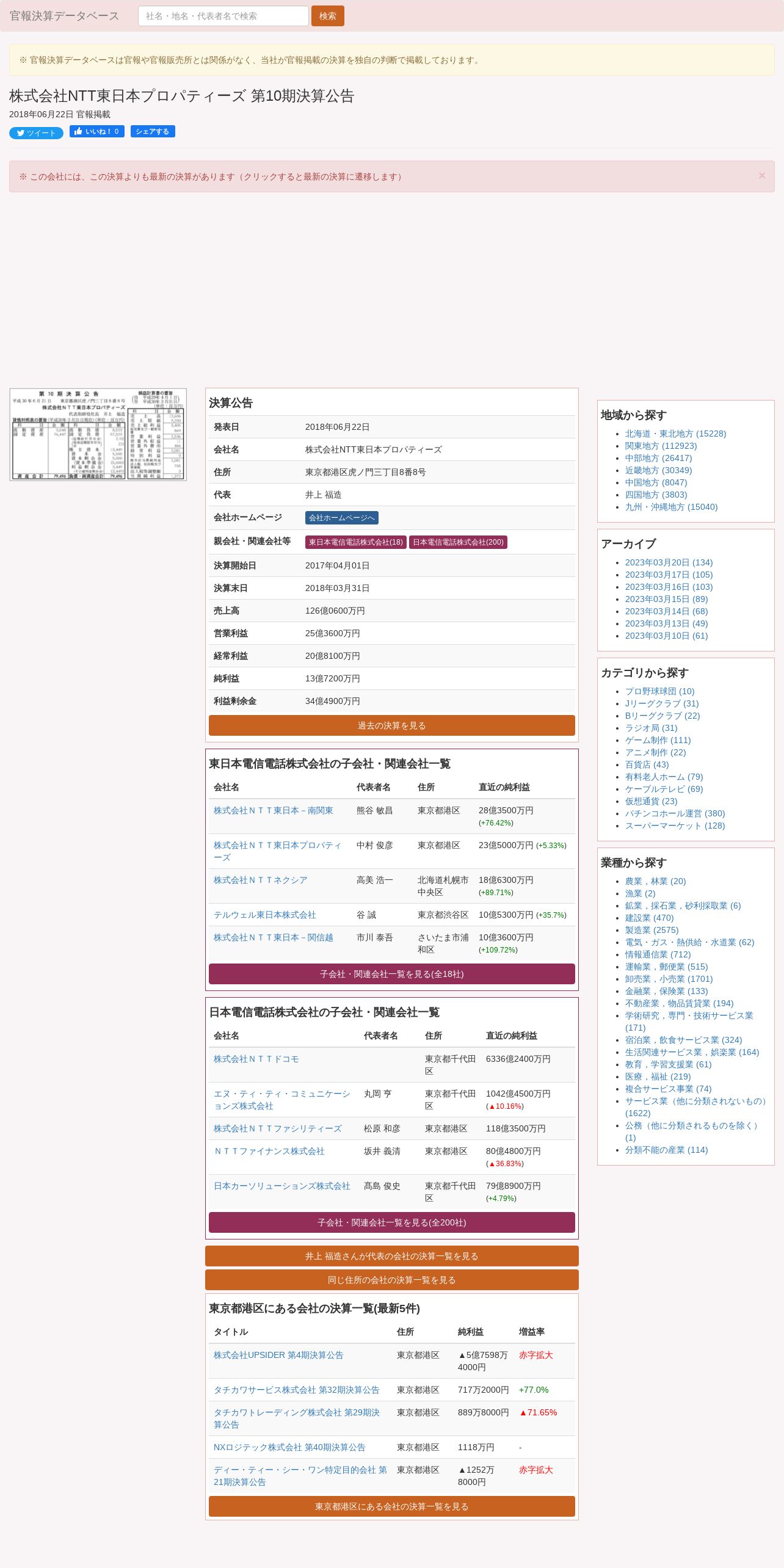
Task: Open 農業，林業 (20) industry
Action: [x=655, y=881]
